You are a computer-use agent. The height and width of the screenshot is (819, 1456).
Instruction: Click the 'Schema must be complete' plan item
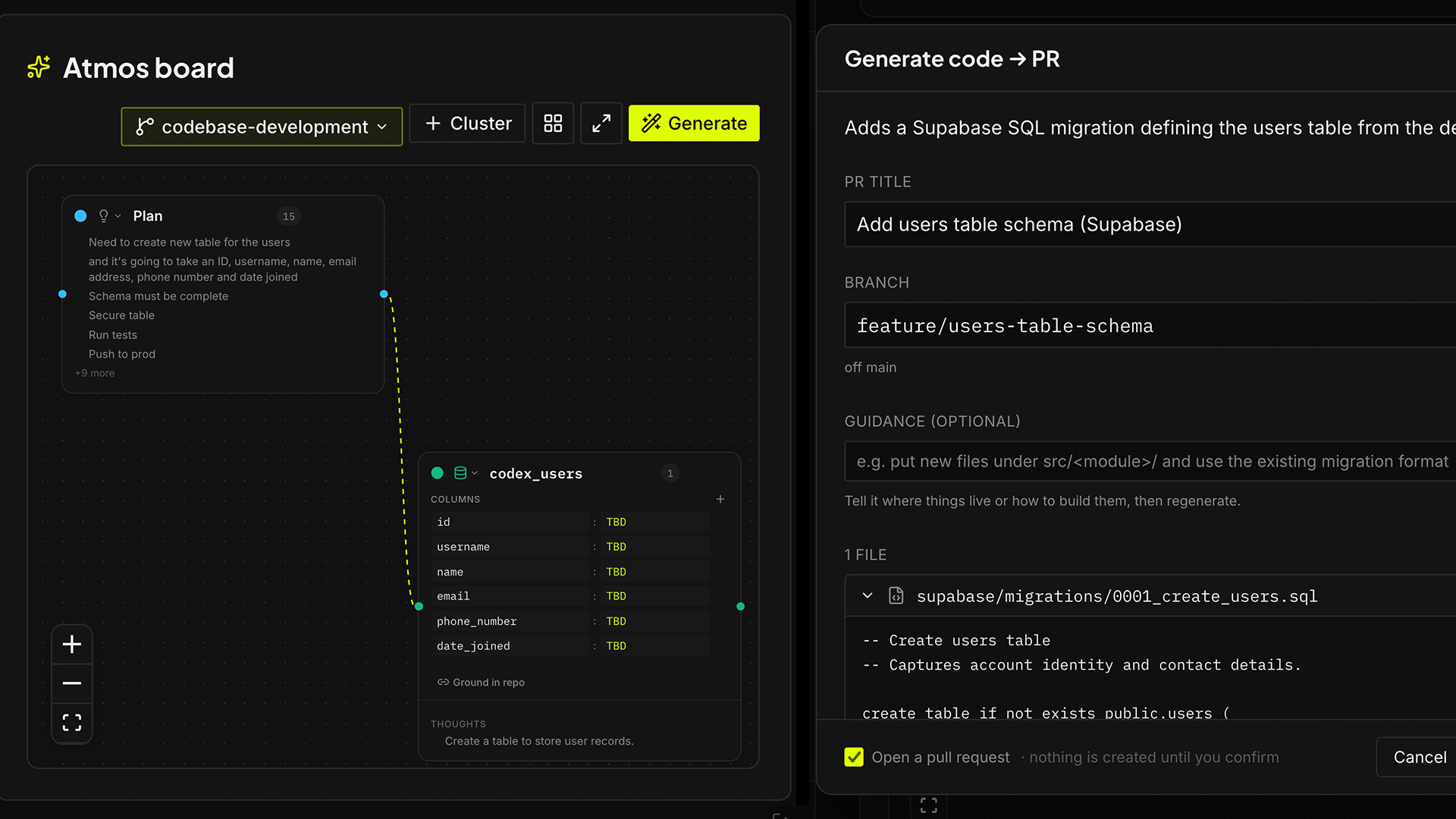158,297
